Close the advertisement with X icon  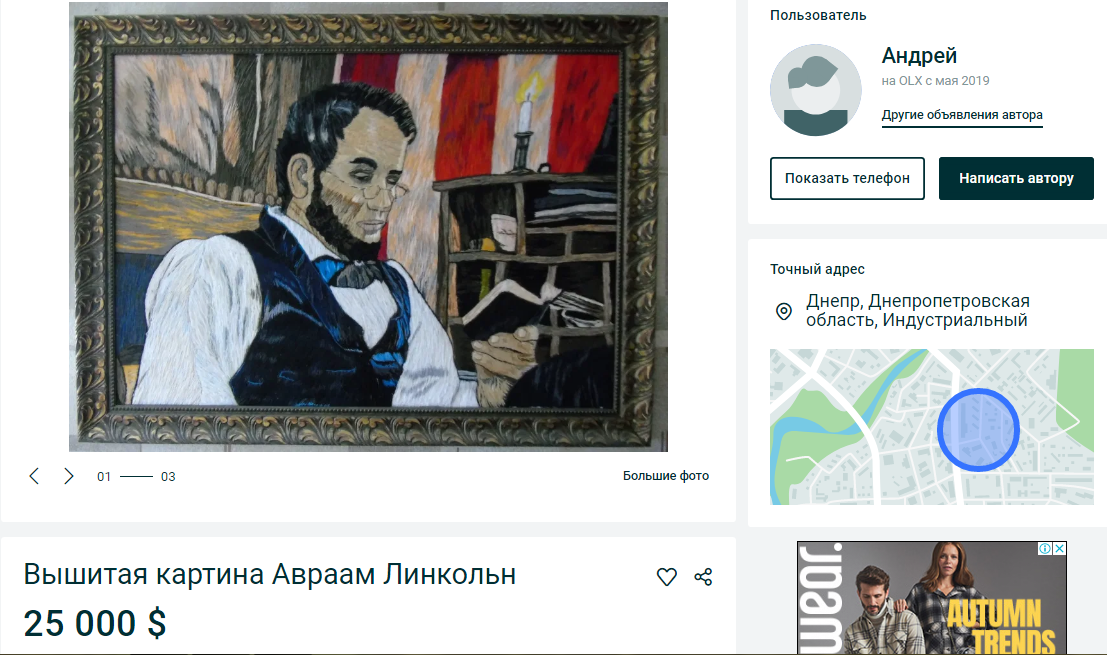click(x=1060, y=548)
